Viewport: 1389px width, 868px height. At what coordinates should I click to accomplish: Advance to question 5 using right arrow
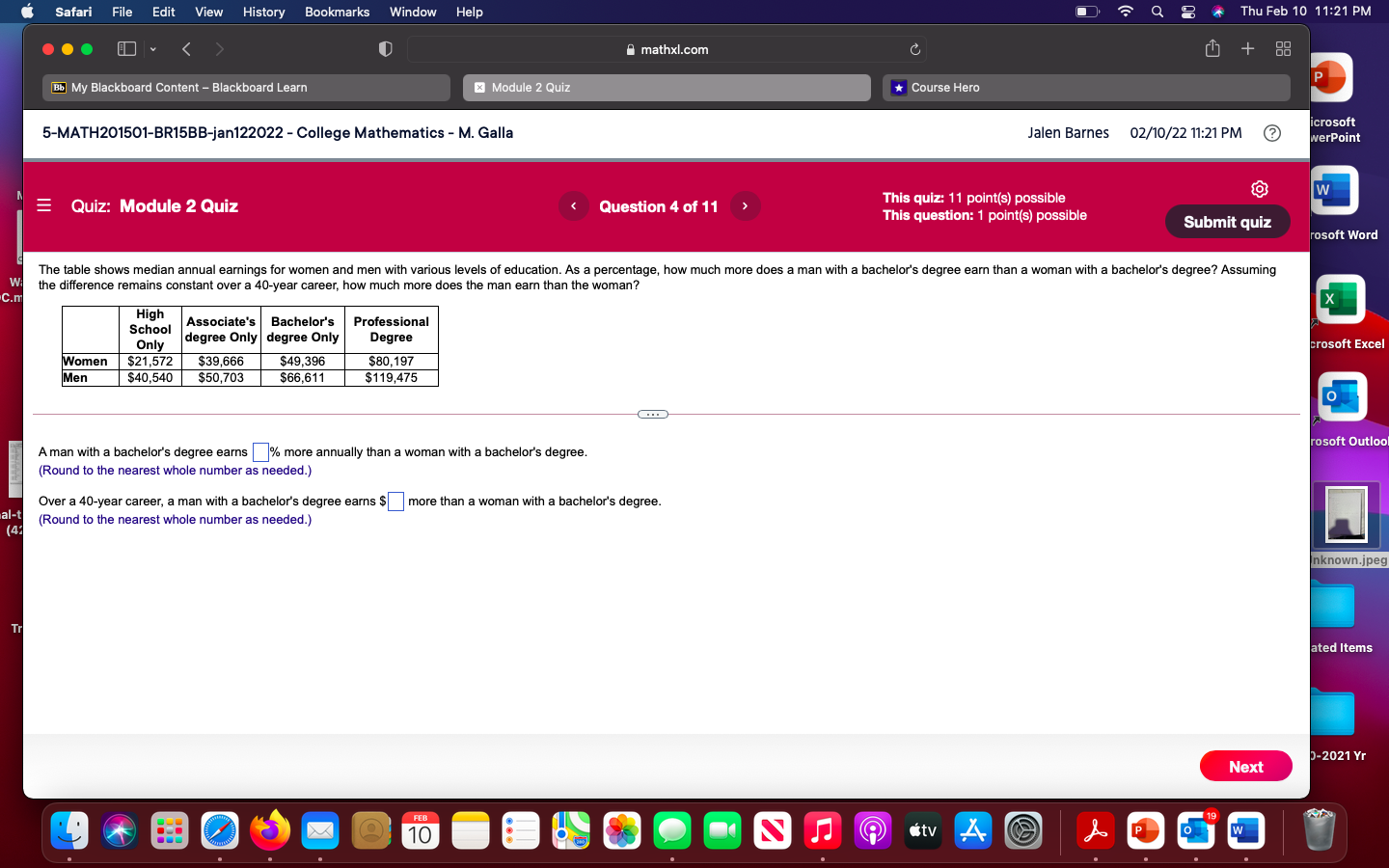[745, 205]
